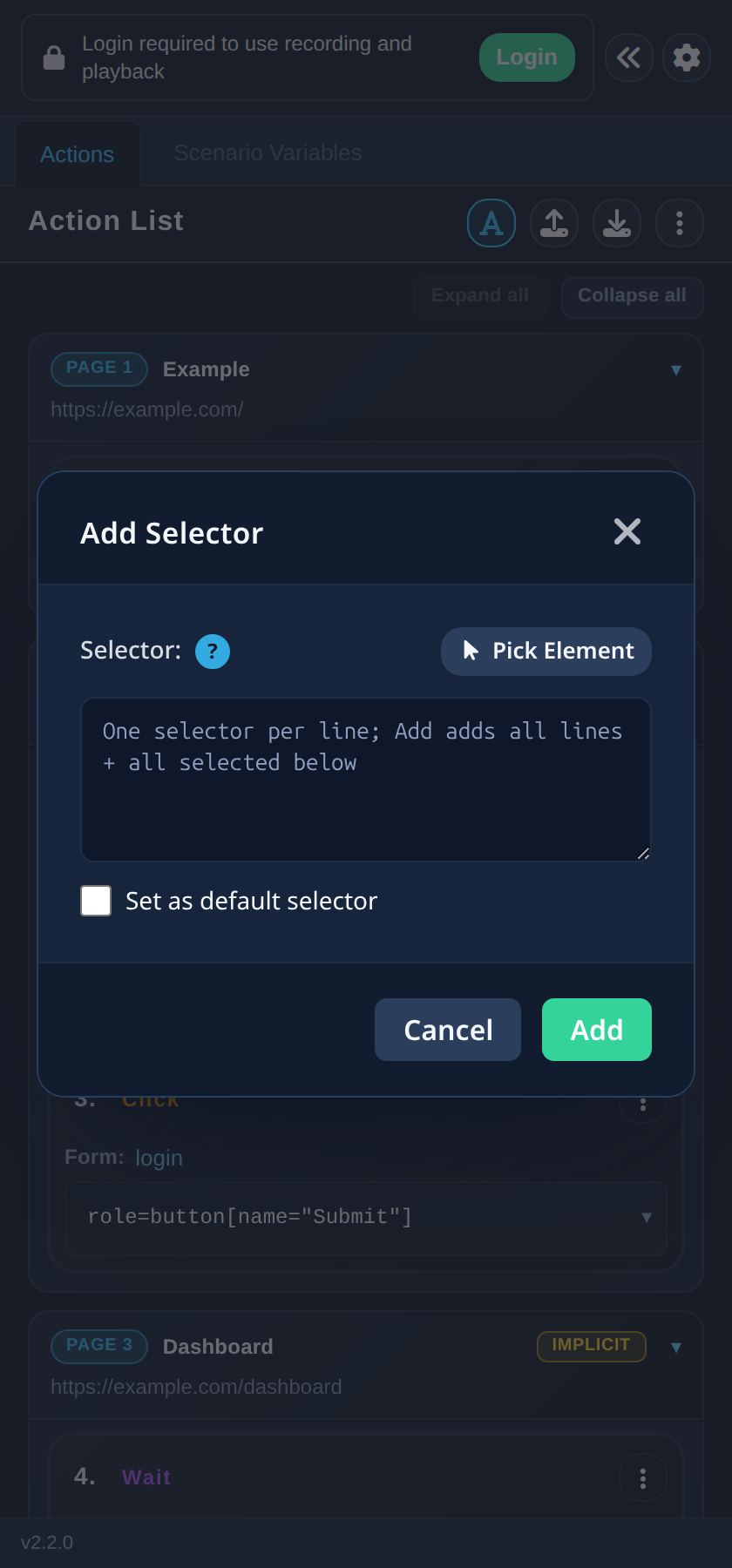Click the blue selector help question mark
This screenshot has width=732, height=1568.
pyautogui.click(x=213, y=652)
